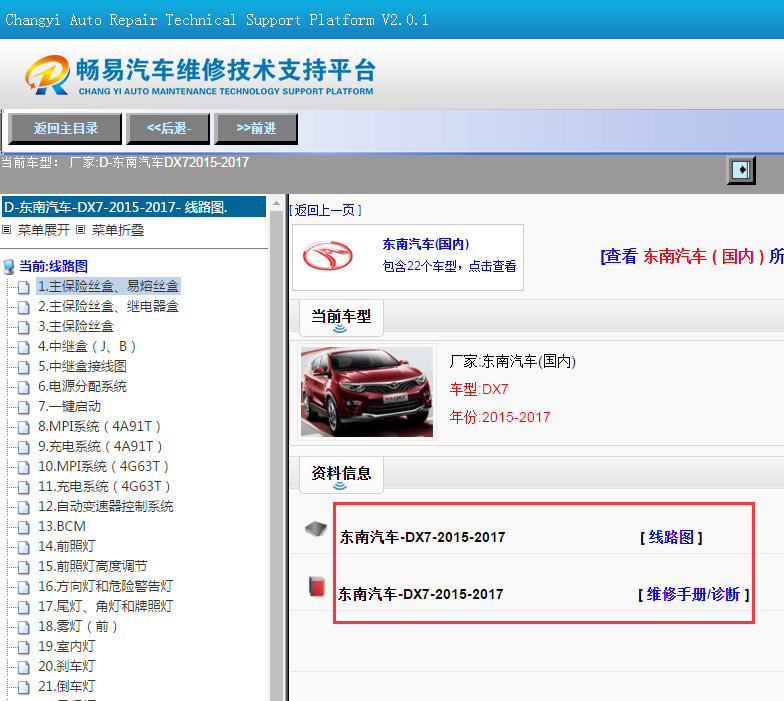The width and height of the screenshot is (784, 701).
Task: Click 返回主目录 button
Action: click(x=65, y=128)
